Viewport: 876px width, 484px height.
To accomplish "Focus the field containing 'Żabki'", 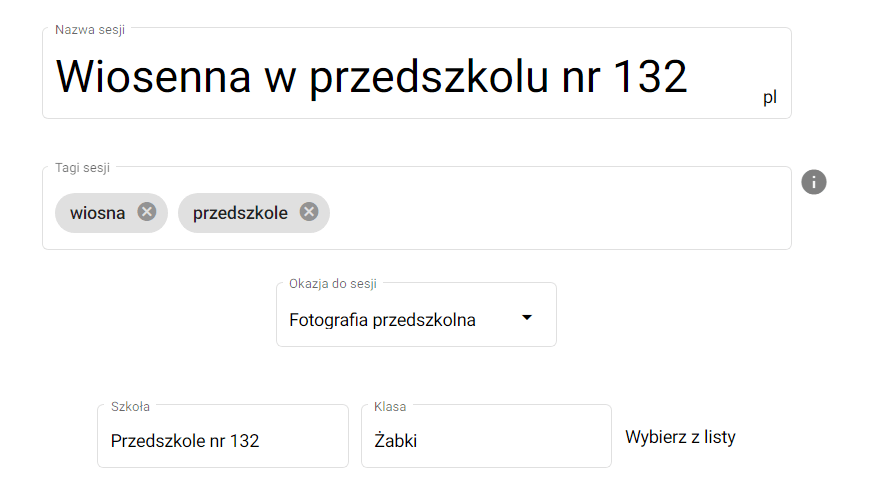I will pos(485,441).
